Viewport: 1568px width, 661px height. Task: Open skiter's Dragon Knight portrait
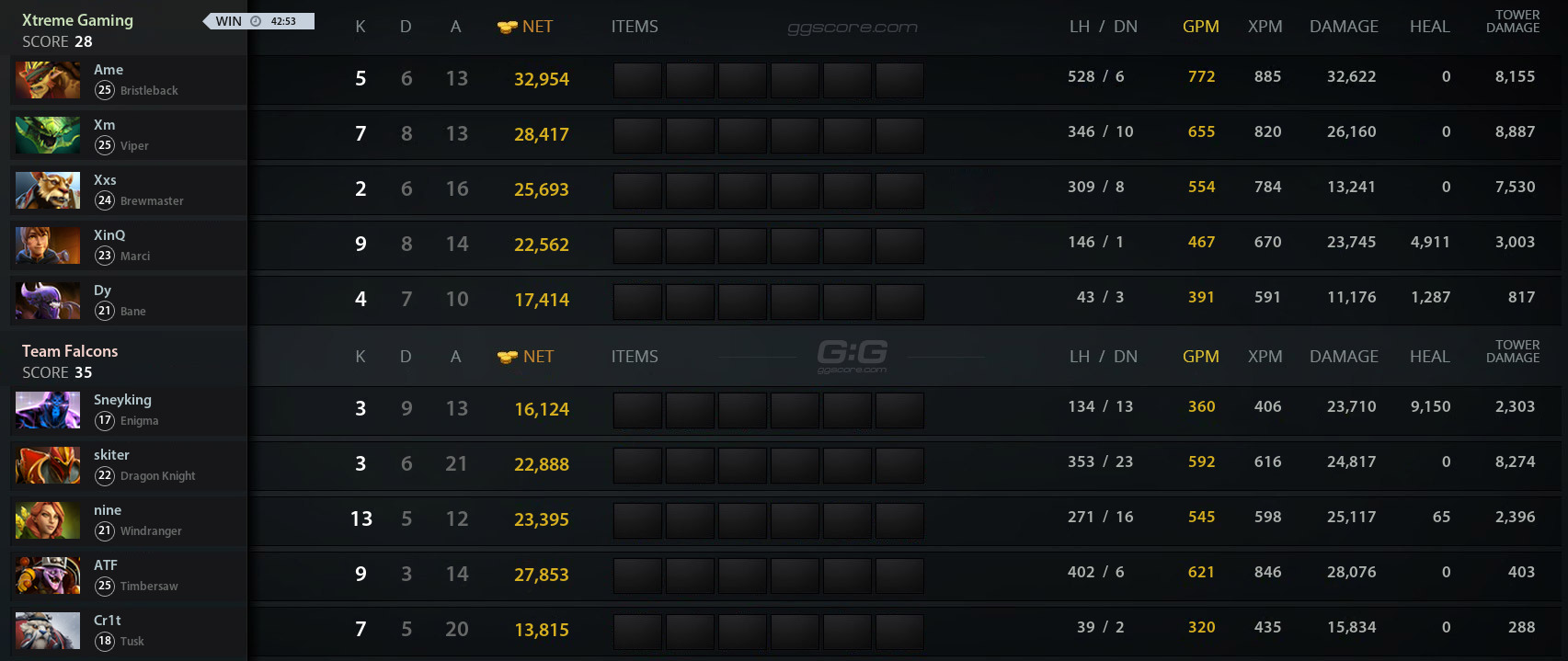point(47,466)
